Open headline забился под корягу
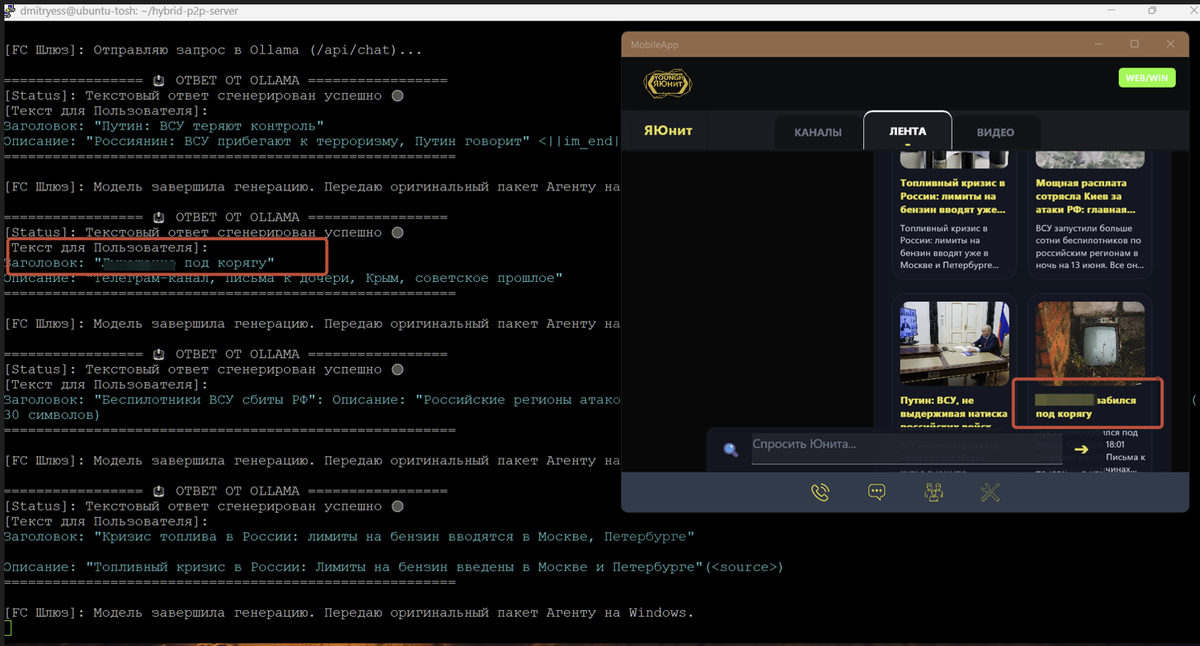Screen dimensions: 1200x646 pyautogui.click(x=1085, y=405)
